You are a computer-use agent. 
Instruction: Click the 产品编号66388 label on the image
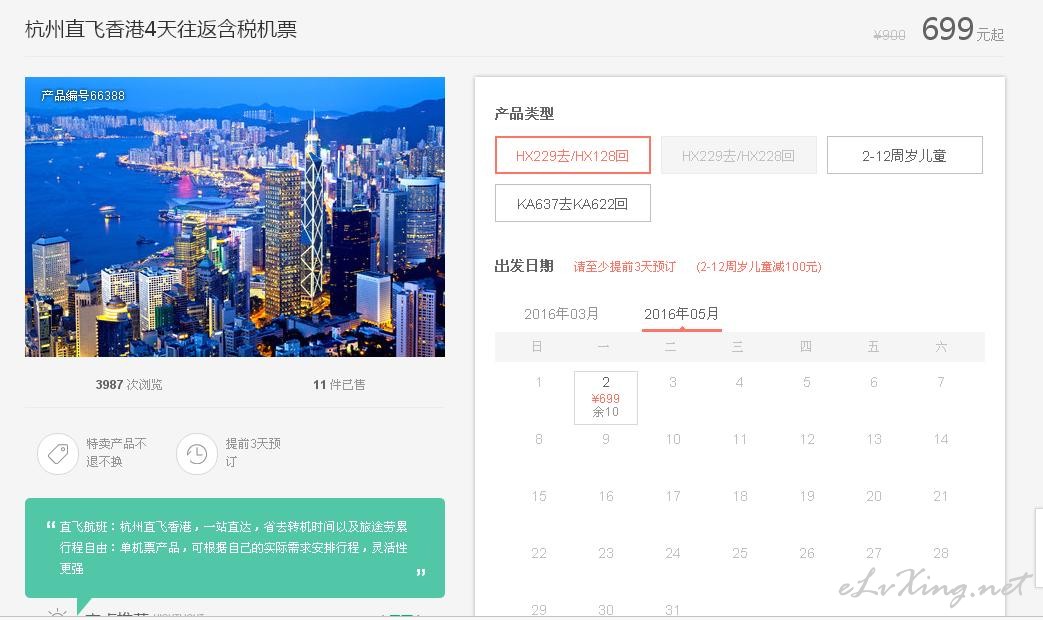click(x=83, y=95)
